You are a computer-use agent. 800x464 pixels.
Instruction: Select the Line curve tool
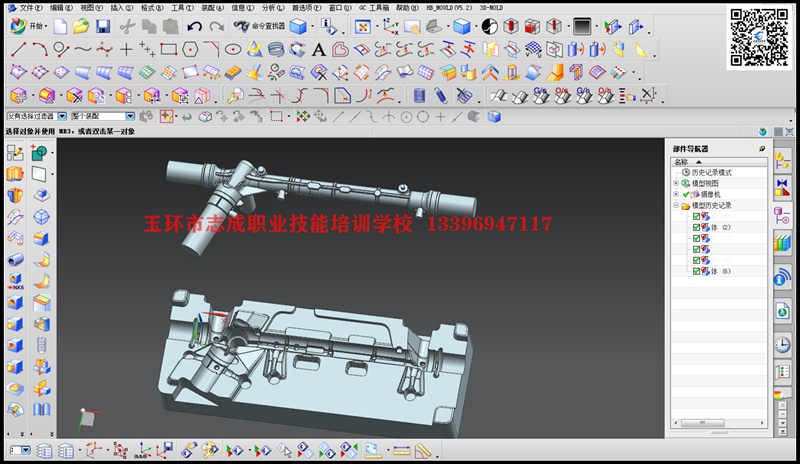point(18,49)
